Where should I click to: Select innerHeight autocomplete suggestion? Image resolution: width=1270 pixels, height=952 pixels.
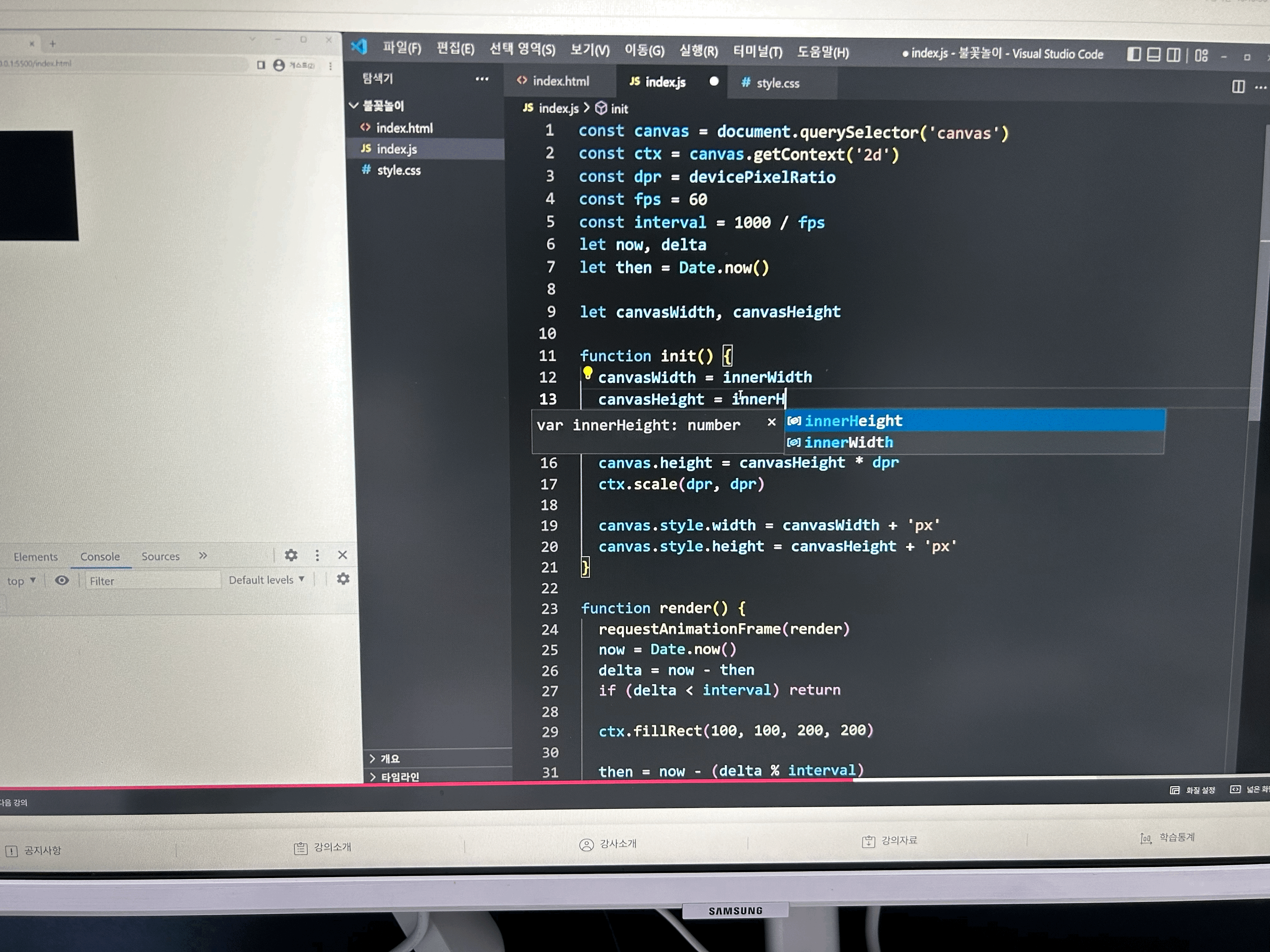pyautogui.click(x=974, y=421)
